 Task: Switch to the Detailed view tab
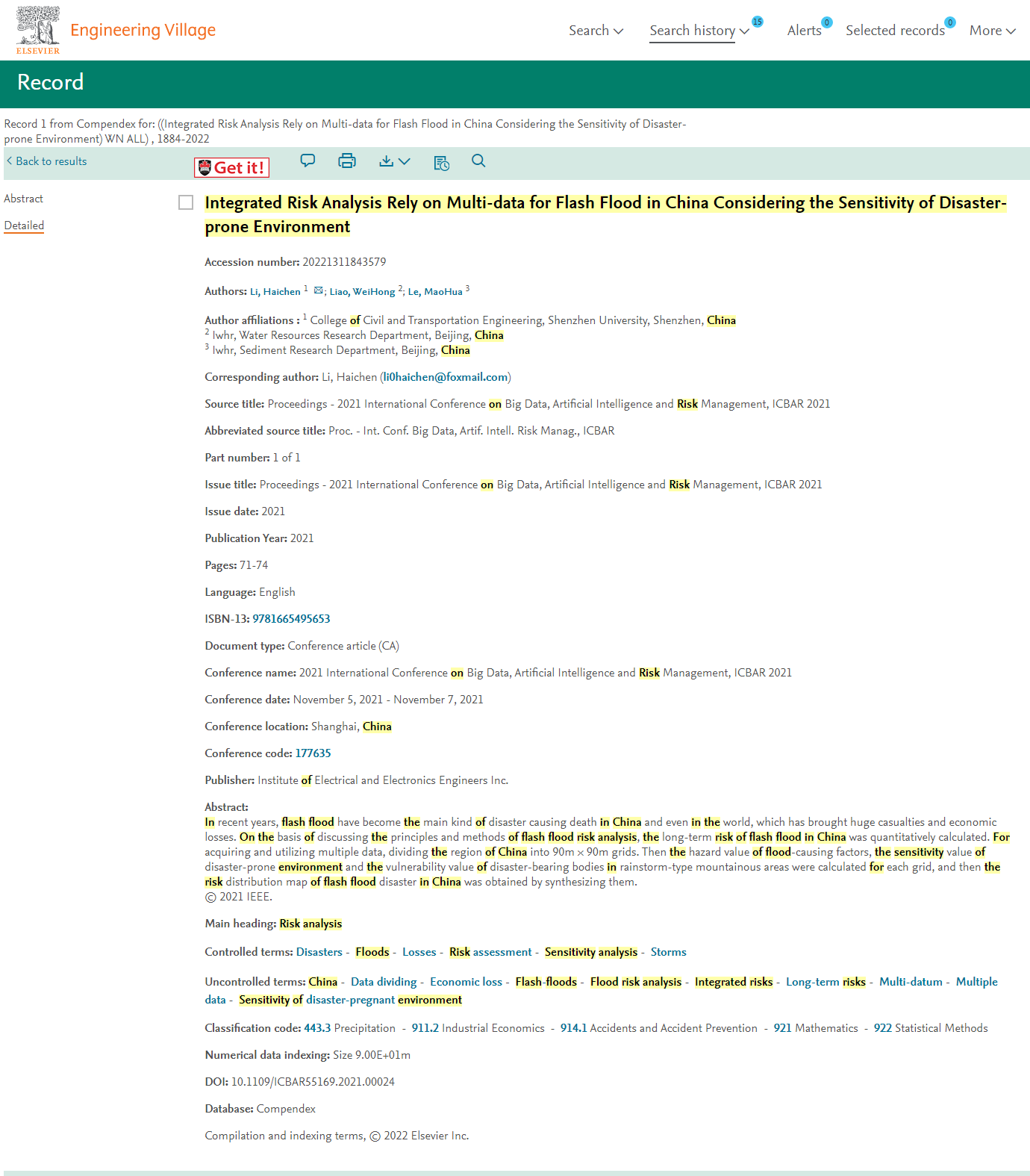pyautogui.click(x=24, y=225)
